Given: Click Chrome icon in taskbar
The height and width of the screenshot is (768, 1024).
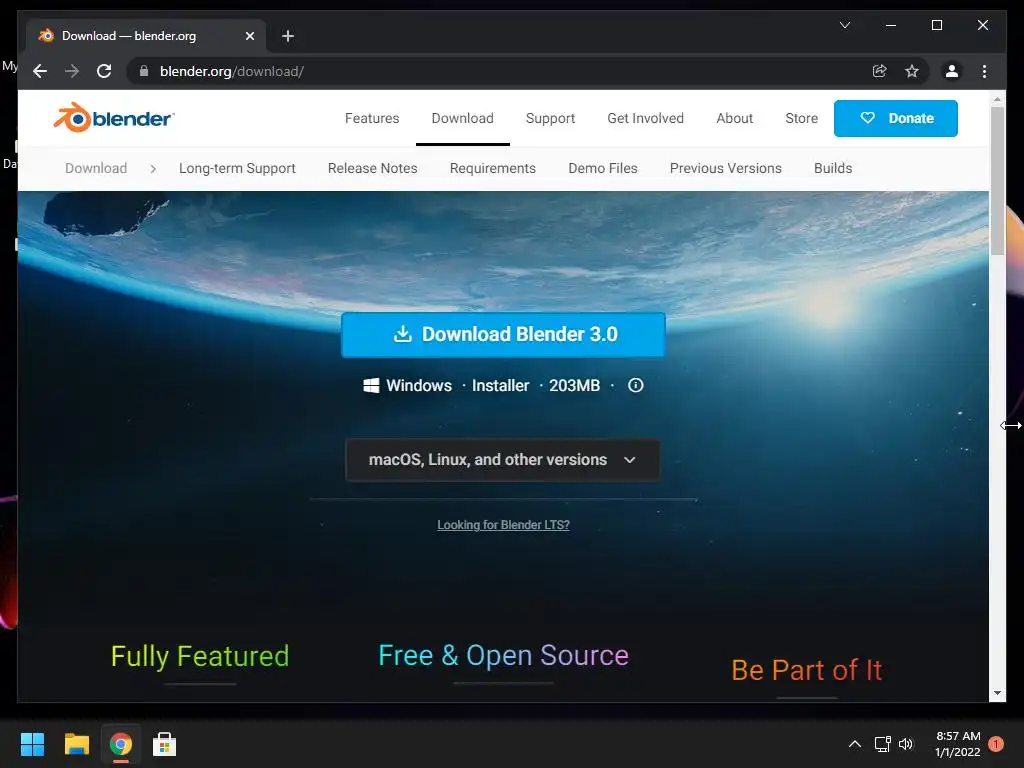Looking at the screenshot, I should 121,744.
